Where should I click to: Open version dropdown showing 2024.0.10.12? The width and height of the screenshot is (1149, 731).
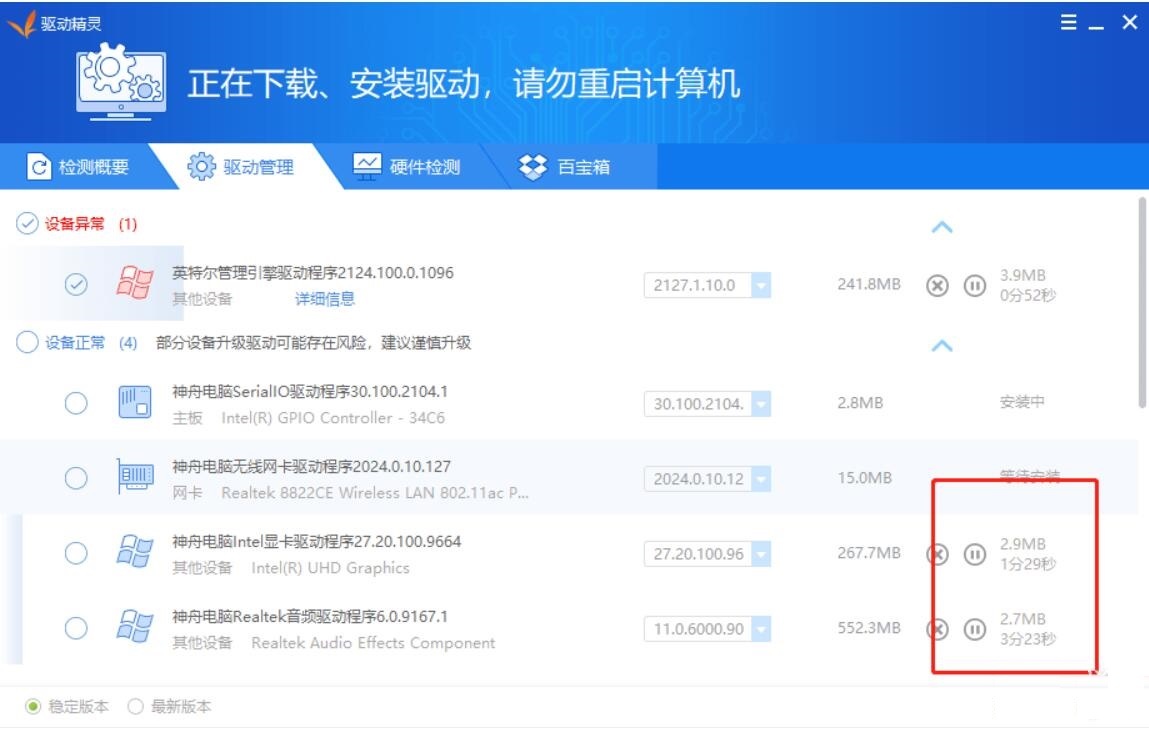pyautogui.click(x=761, y=479)
